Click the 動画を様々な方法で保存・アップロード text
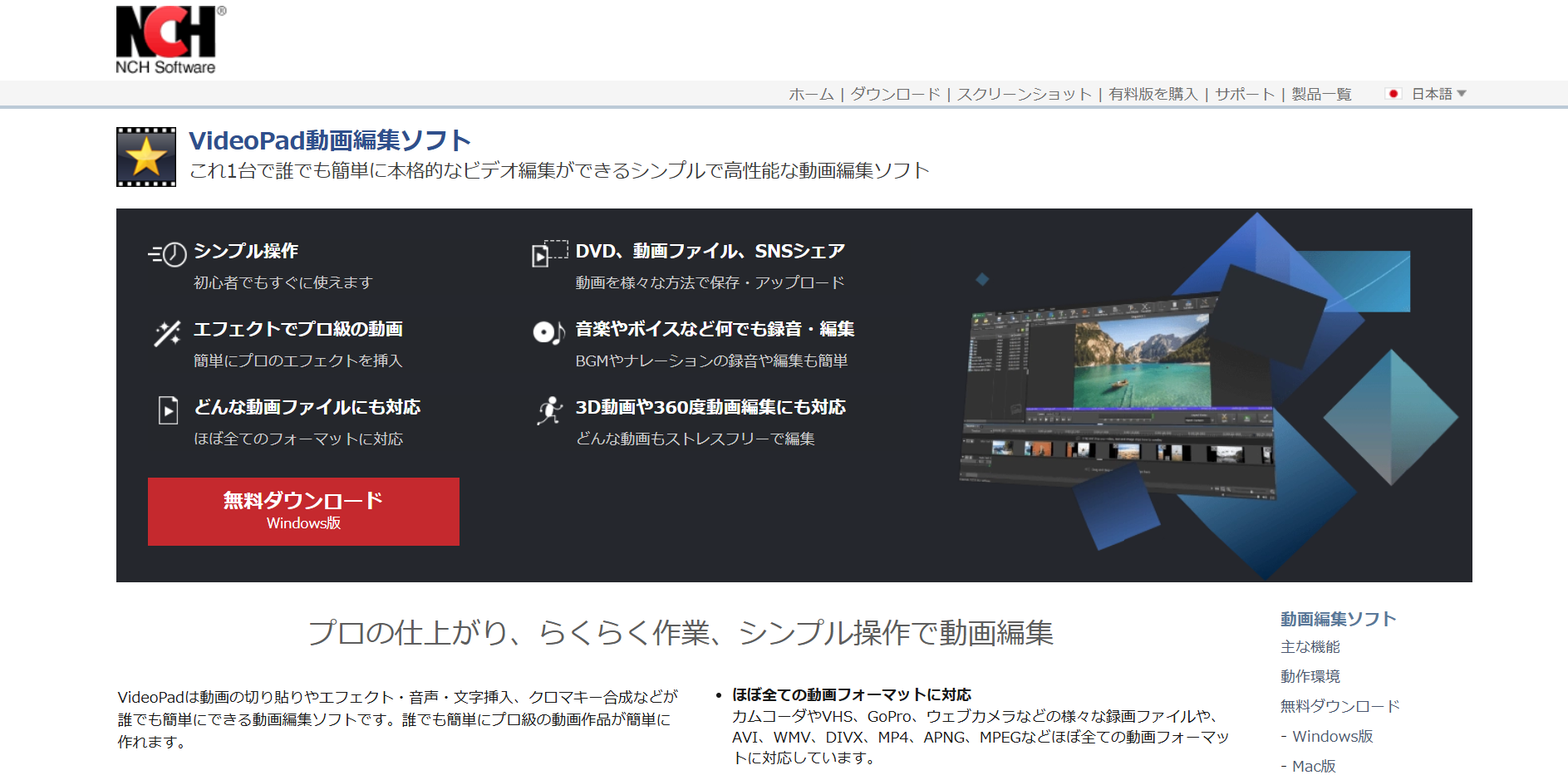Screen dimensions: 1568x775 (710, 283)
